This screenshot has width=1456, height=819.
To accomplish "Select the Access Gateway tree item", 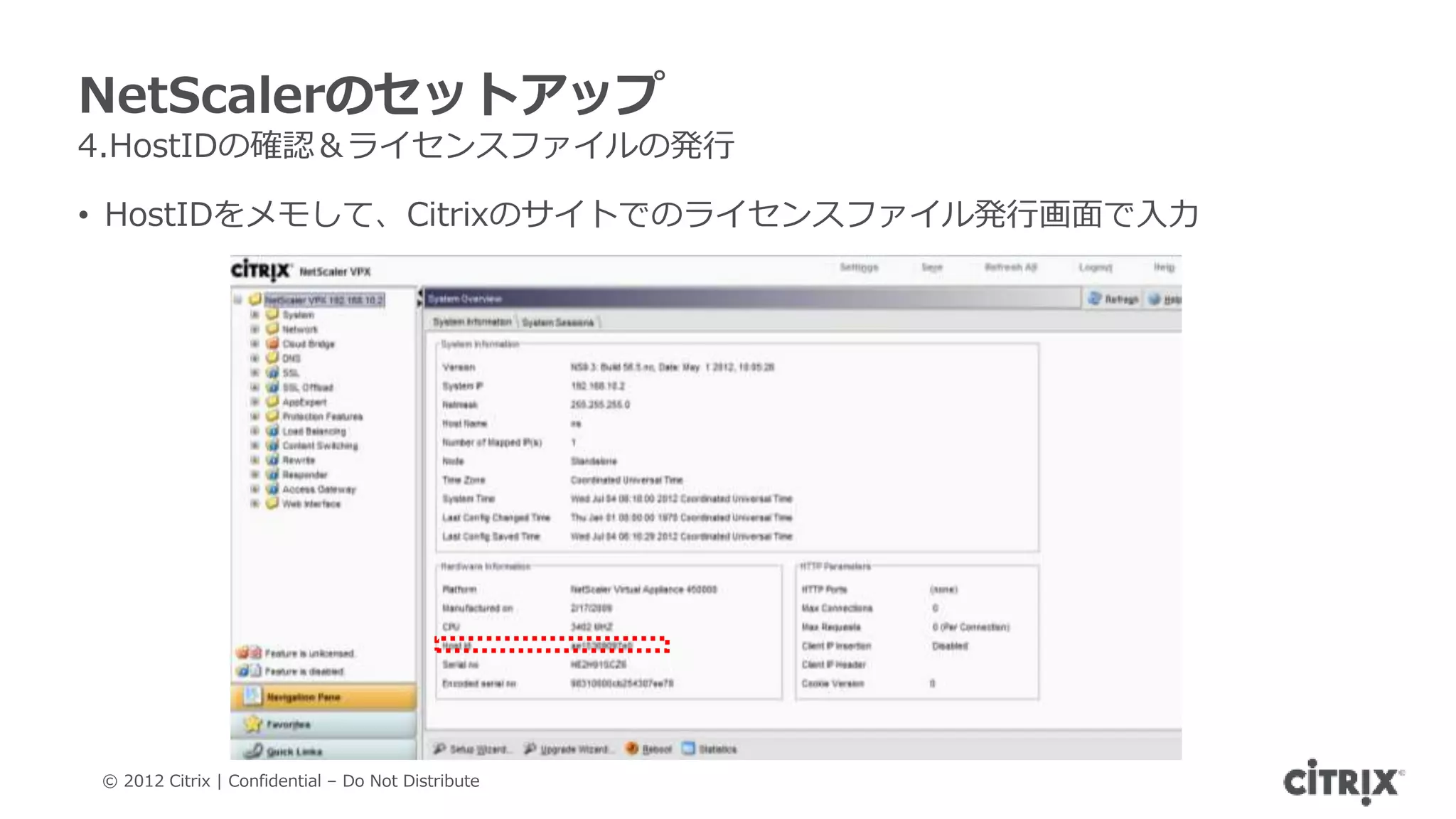I will [x=318, y=489].
